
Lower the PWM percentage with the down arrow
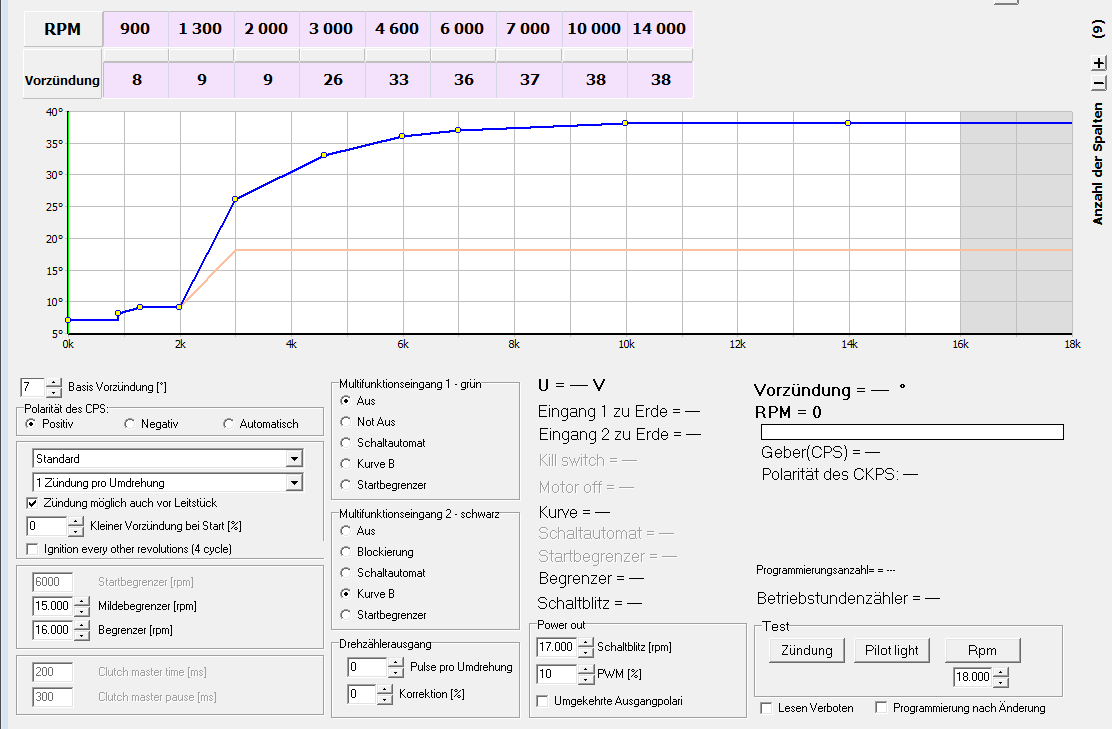pyautogui.click(x=586, y=679)
